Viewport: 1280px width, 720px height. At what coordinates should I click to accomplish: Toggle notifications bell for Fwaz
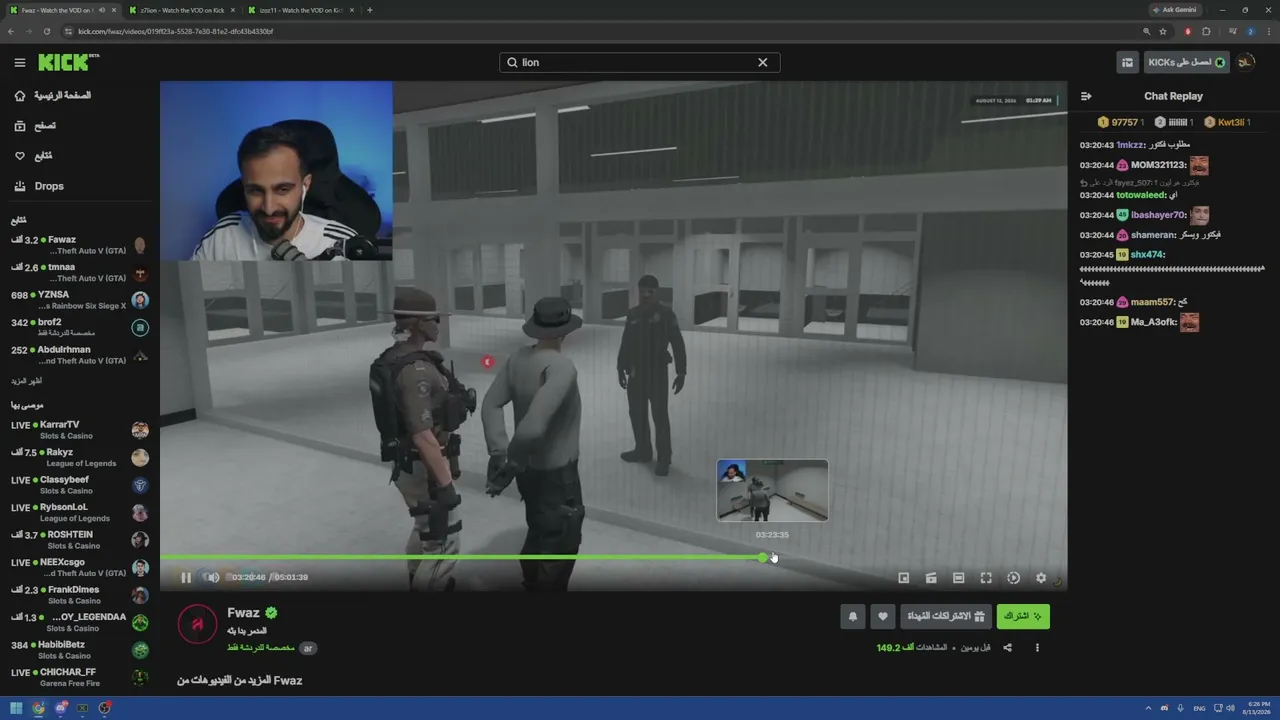853,617
